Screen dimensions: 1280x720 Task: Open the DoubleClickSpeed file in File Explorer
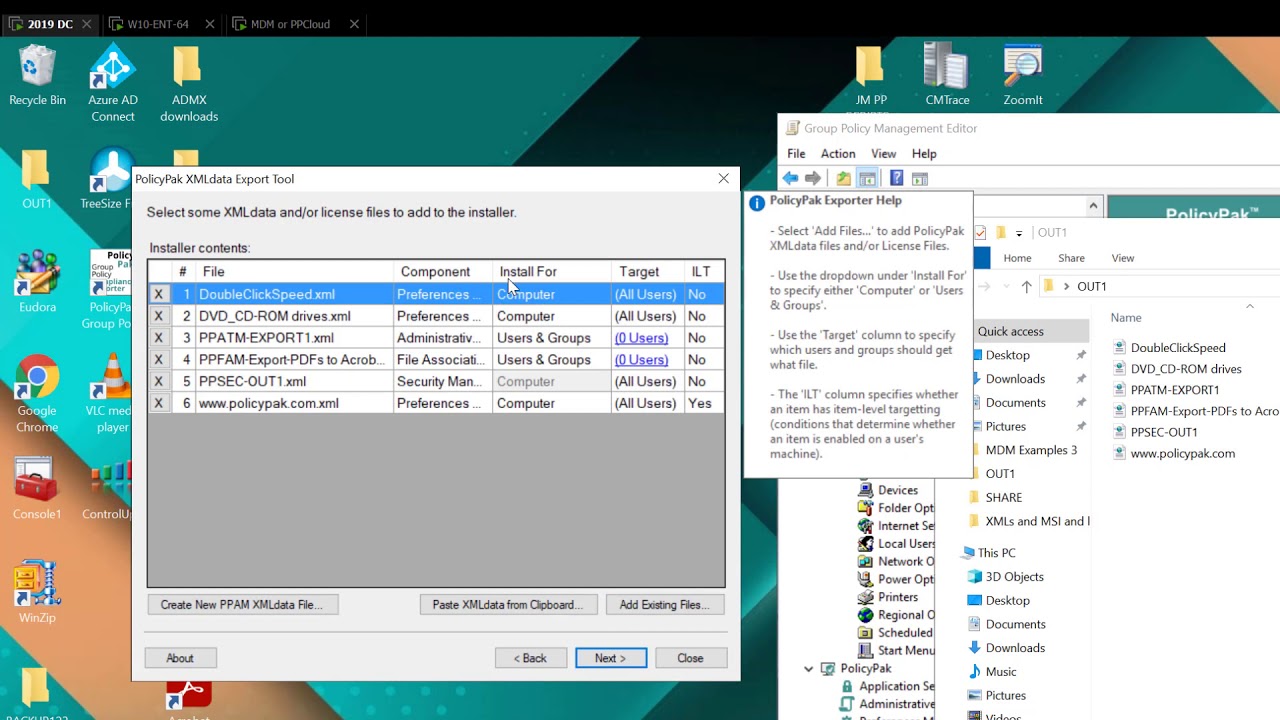point(1177,347)
